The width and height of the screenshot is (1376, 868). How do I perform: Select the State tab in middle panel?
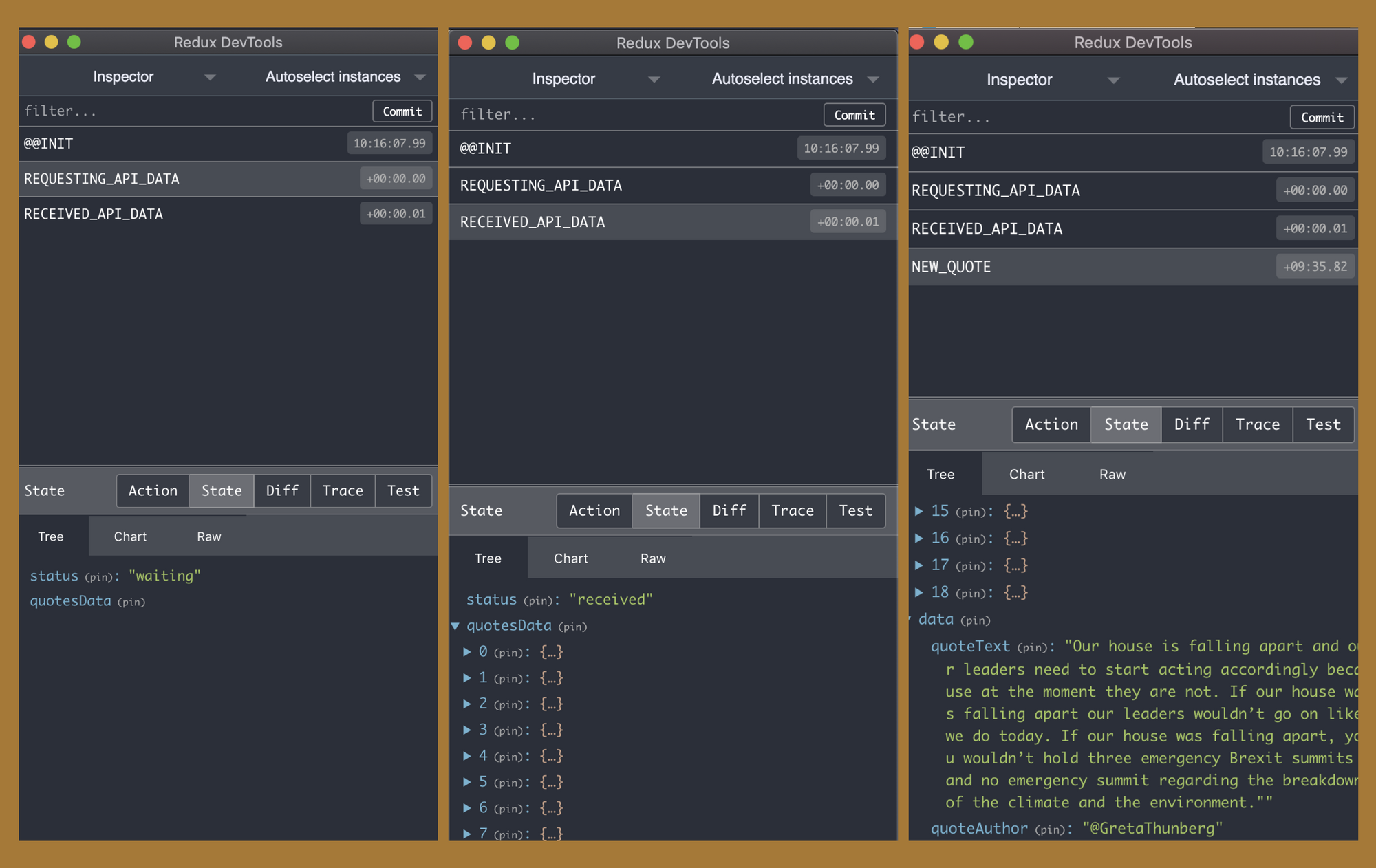pyautogui.click(x=666, y=510)
